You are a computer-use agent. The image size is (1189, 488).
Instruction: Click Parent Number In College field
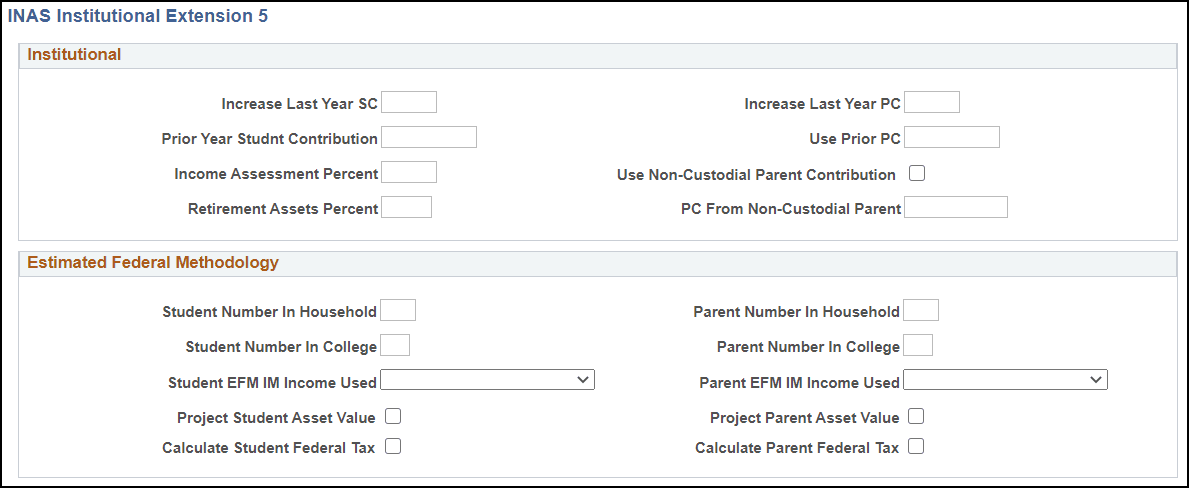[918, 345]
